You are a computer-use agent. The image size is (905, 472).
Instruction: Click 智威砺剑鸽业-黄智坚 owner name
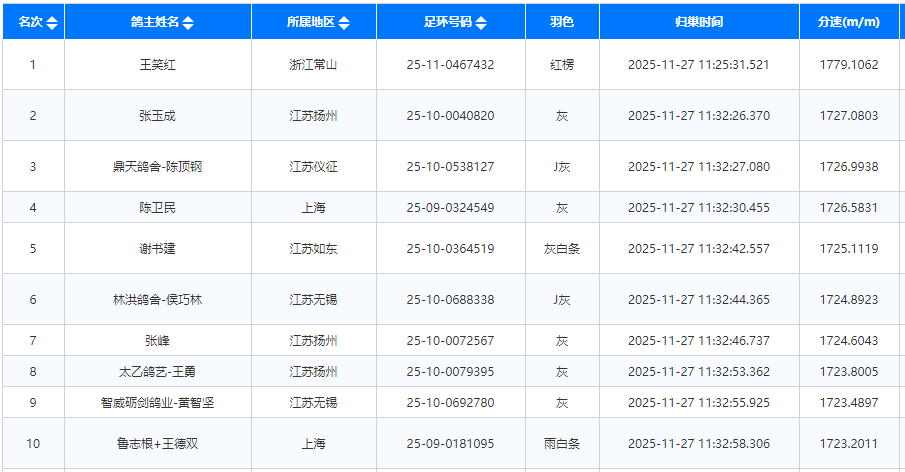pyautogui.click(x=157, y=403)
